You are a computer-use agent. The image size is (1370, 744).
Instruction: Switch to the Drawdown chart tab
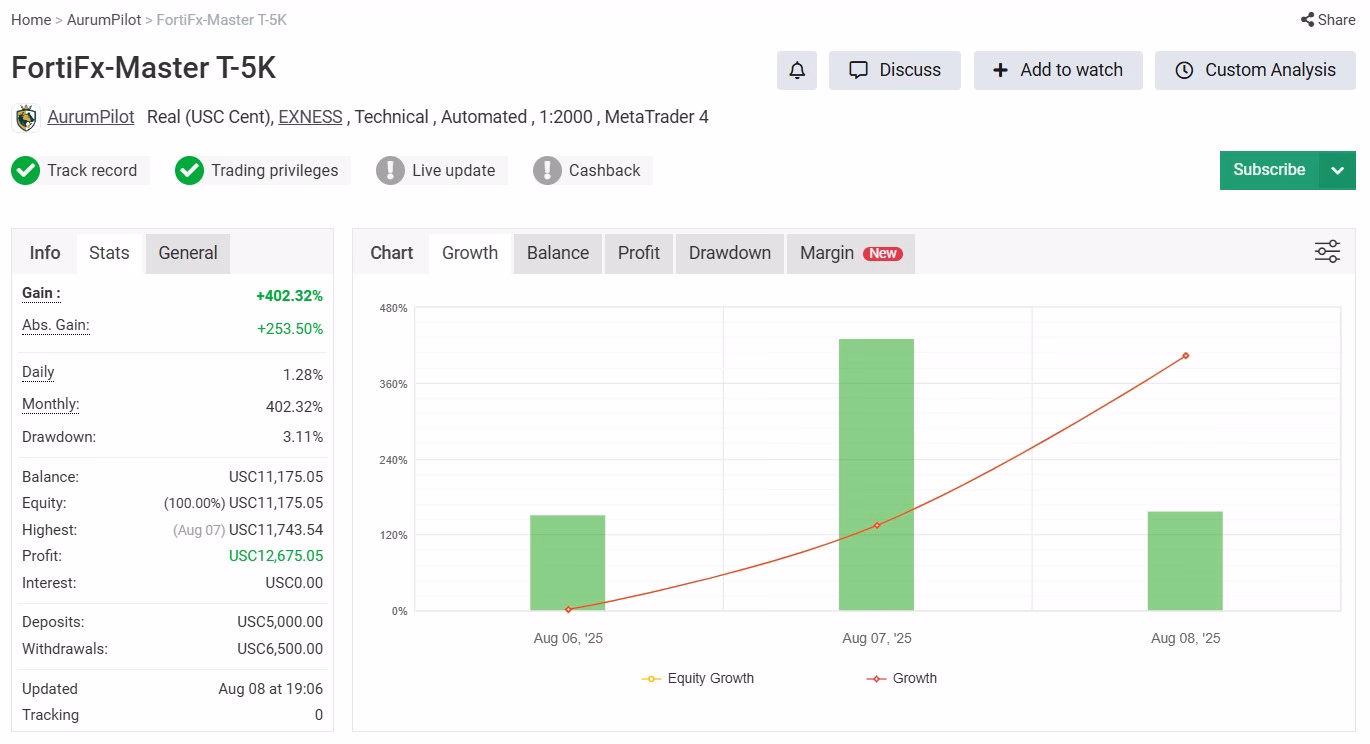pyautogui.click(x=730, y=253)
